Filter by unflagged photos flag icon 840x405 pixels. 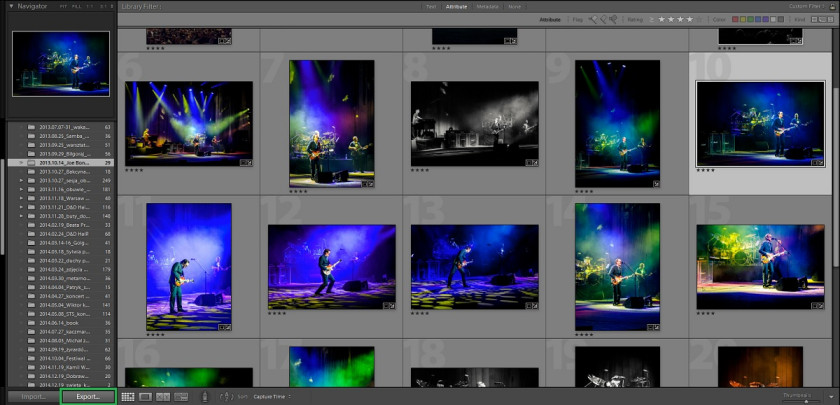(x=603, y=19)
